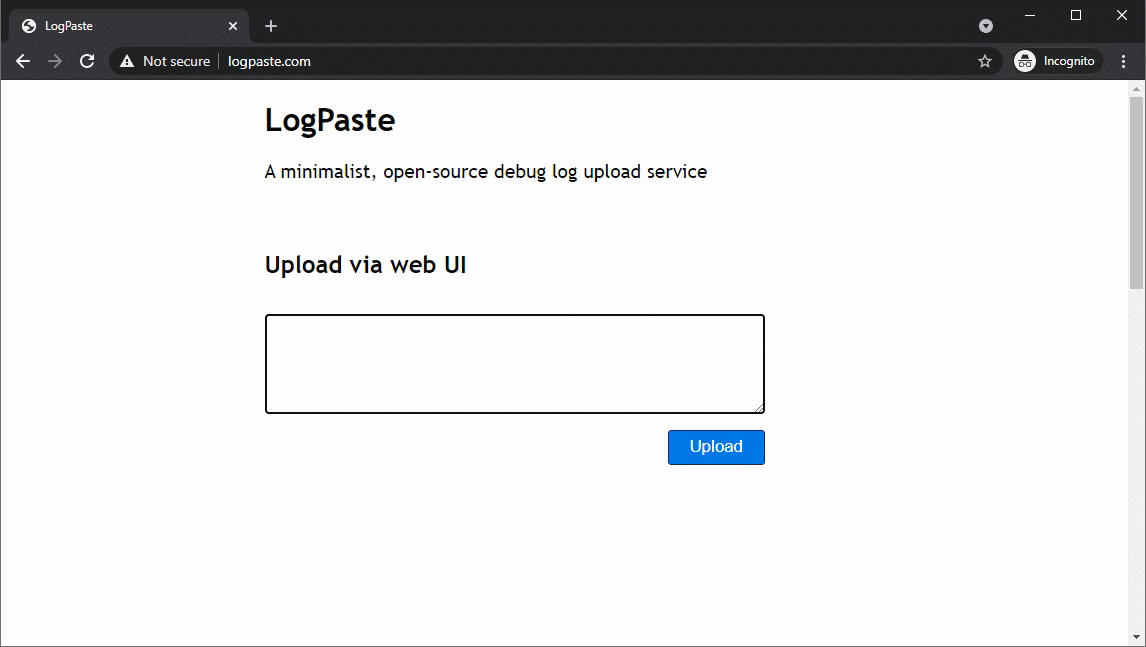Click the text area resize handle
This screenshot has width=1146, height=647.
point(759,408)
